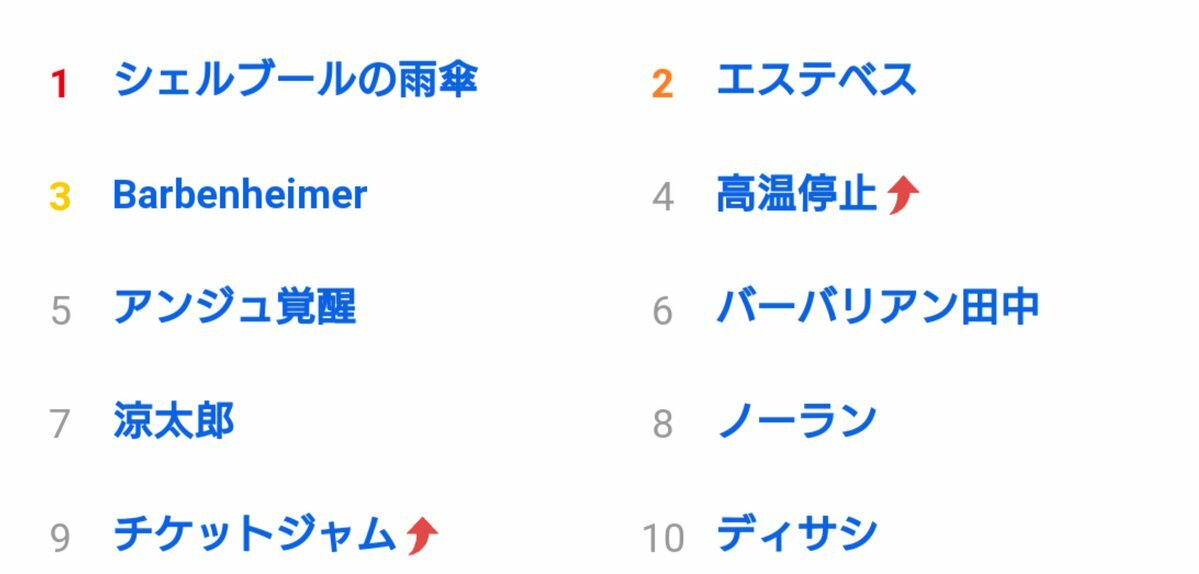The width and height of the screenshot is (1199, 574).
Task: Open trending term シェルブールの雨傘
Action: tap(295, 79)
